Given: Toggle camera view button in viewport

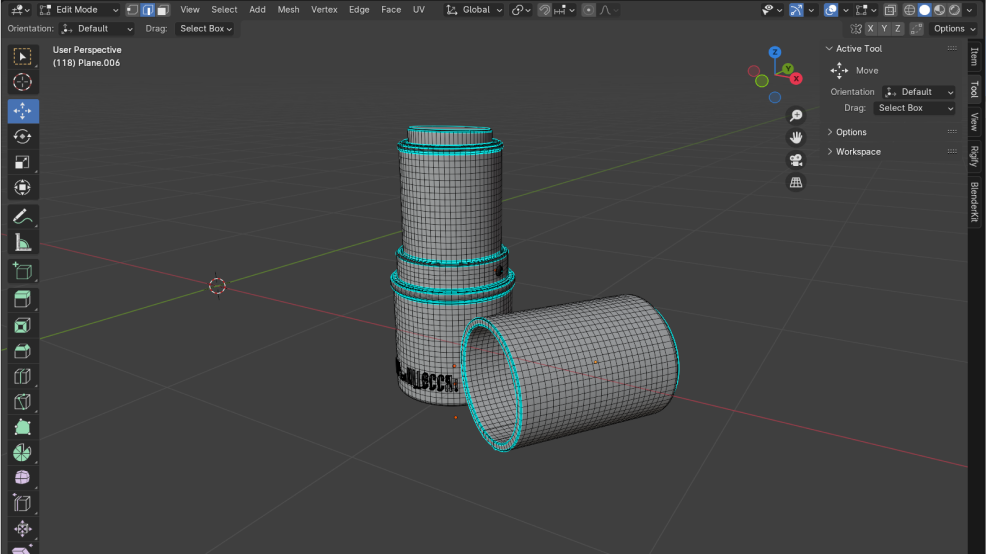Looking at the screenshot, I should coord(796,160).
